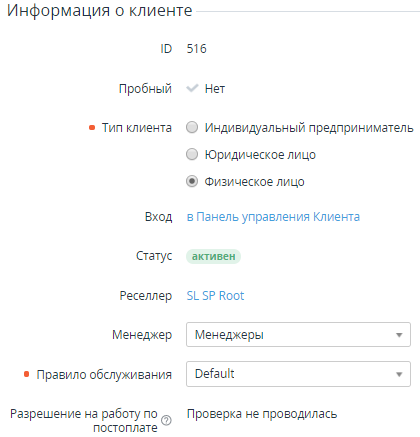The width and height of the screenshot is (420, 437).
Task: Click the gray checkmark icon before Нет
Action: click(x=192, y=88)
